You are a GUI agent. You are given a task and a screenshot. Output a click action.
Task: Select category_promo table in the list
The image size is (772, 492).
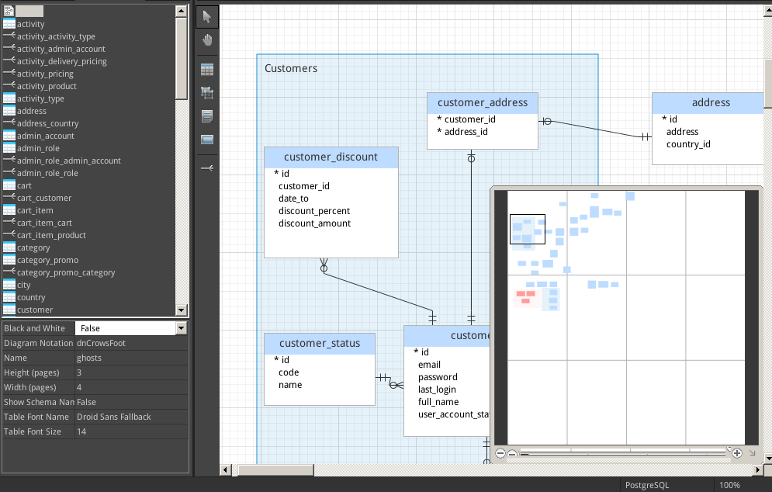pyautogui.click(x=47, y=260)
